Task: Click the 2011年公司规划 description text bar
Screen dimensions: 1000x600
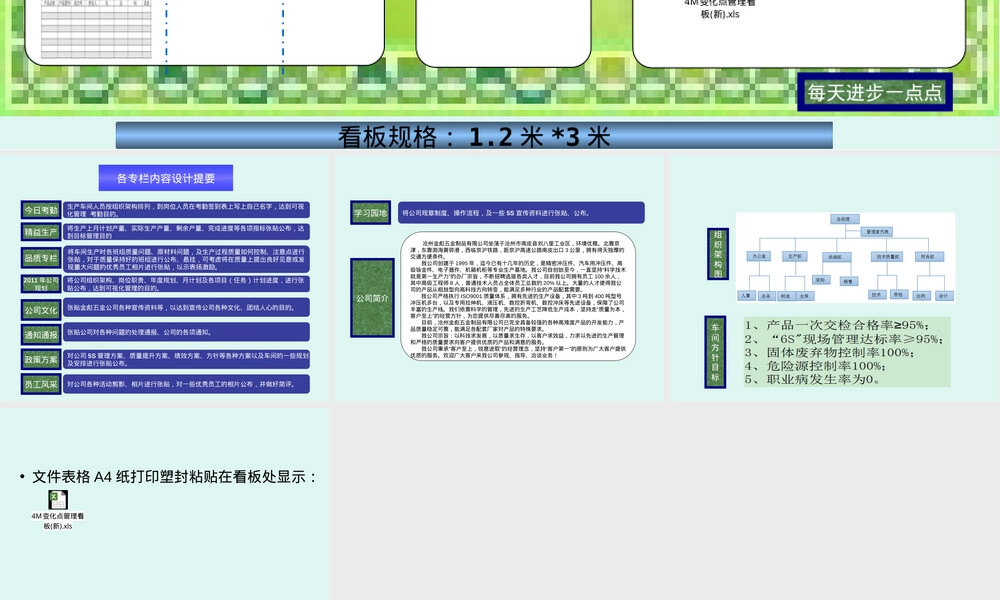Action: coord(186,284)
